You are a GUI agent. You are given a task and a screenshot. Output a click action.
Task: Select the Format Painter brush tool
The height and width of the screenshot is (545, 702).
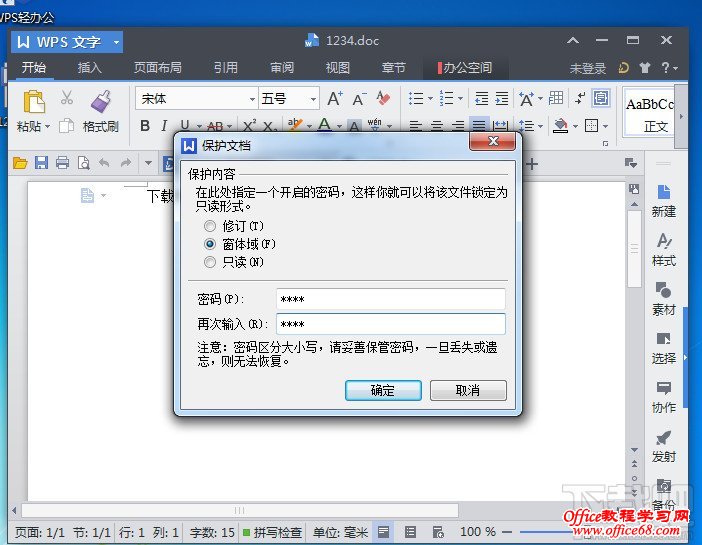pos(101,101)
